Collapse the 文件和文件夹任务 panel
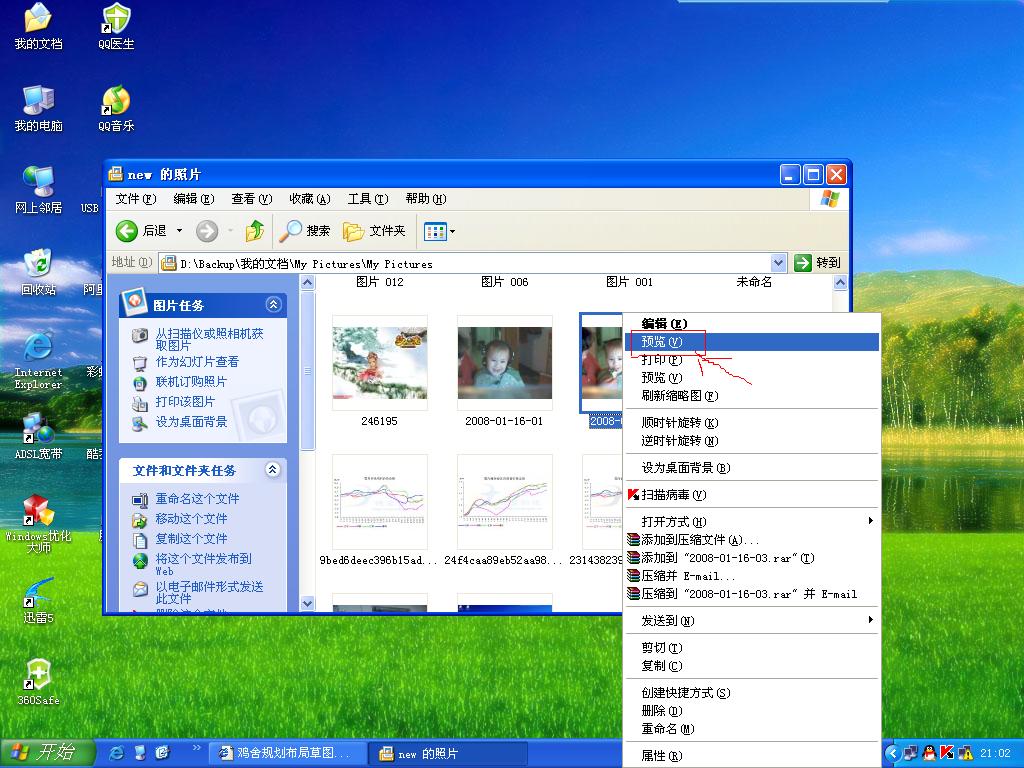 pos(273,470)
